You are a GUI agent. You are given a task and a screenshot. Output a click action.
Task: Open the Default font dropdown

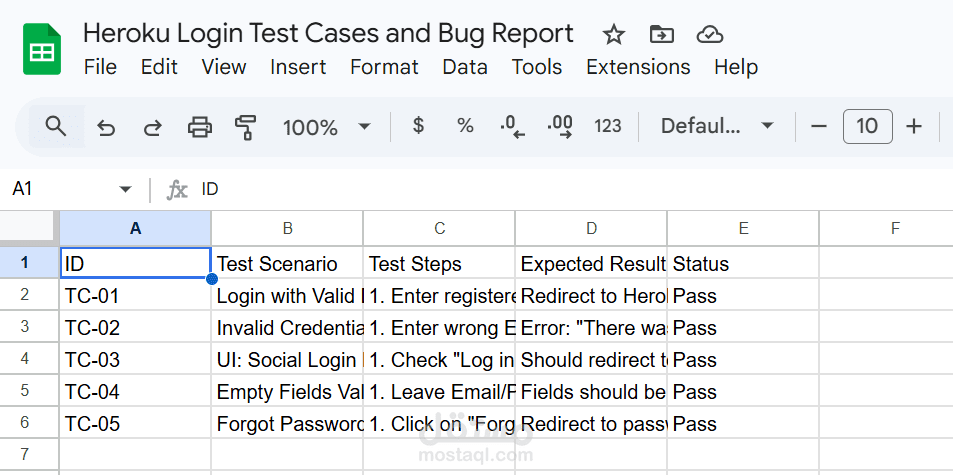716,126
